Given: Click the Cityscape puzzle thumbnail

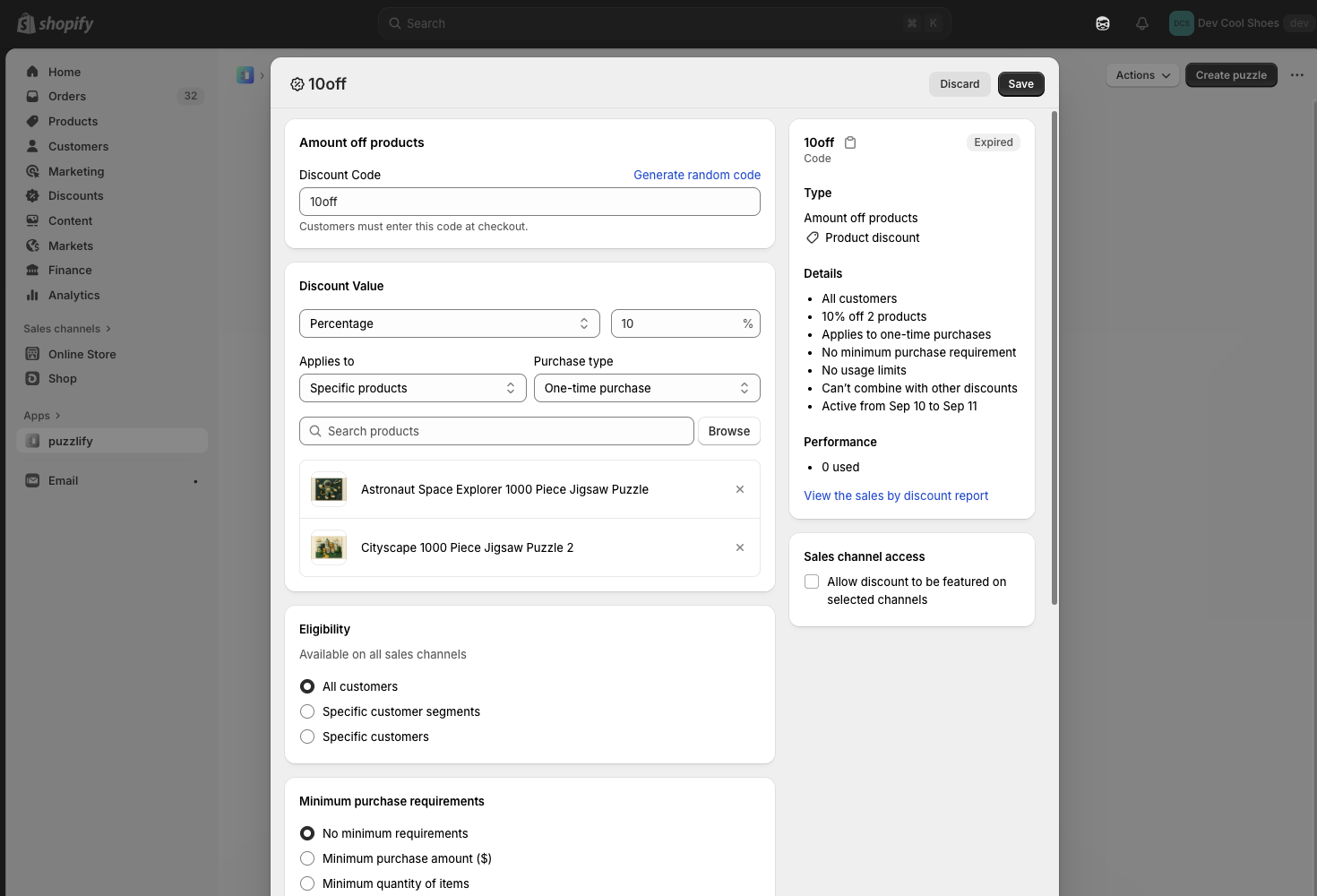Looking at the screenshot, I should (329, 547).
